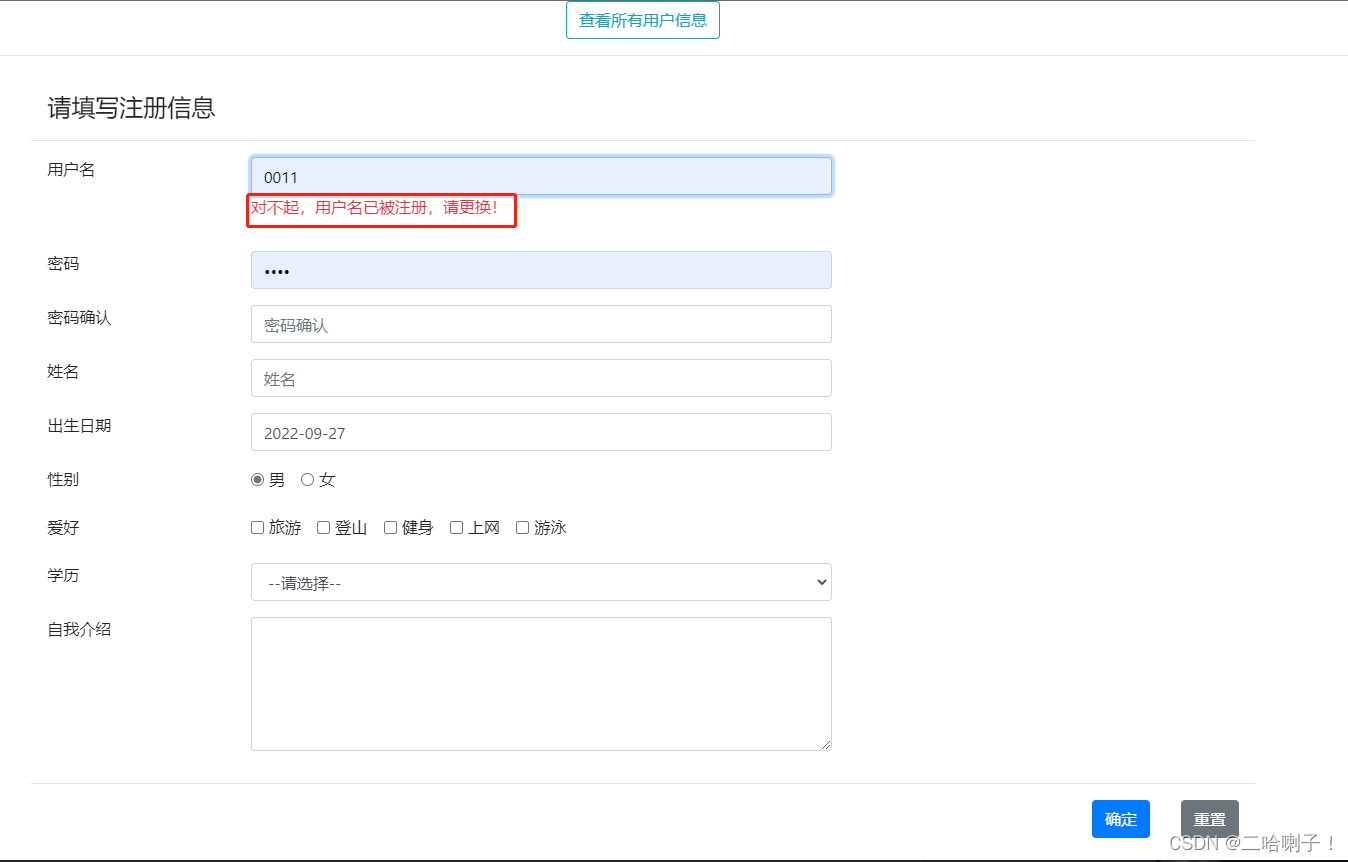Open the 学历 education dropdown menu
The height and width of the screenshot is (862, 1348).
pos(541,582)
